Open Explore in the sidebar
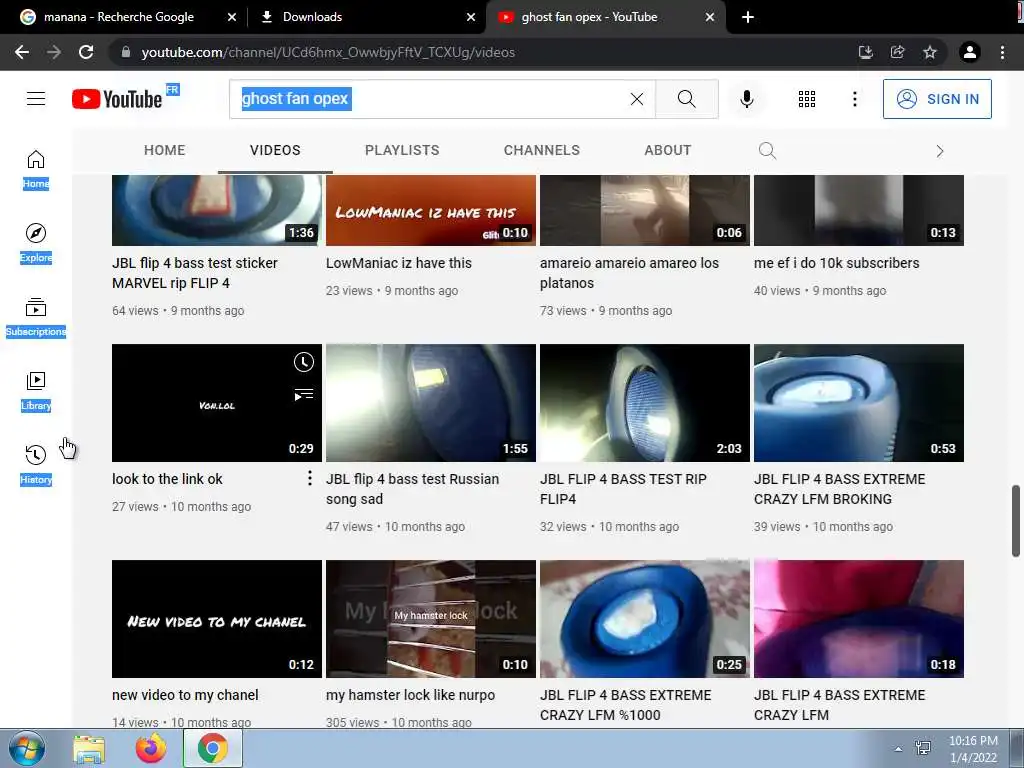 (36, 244)
